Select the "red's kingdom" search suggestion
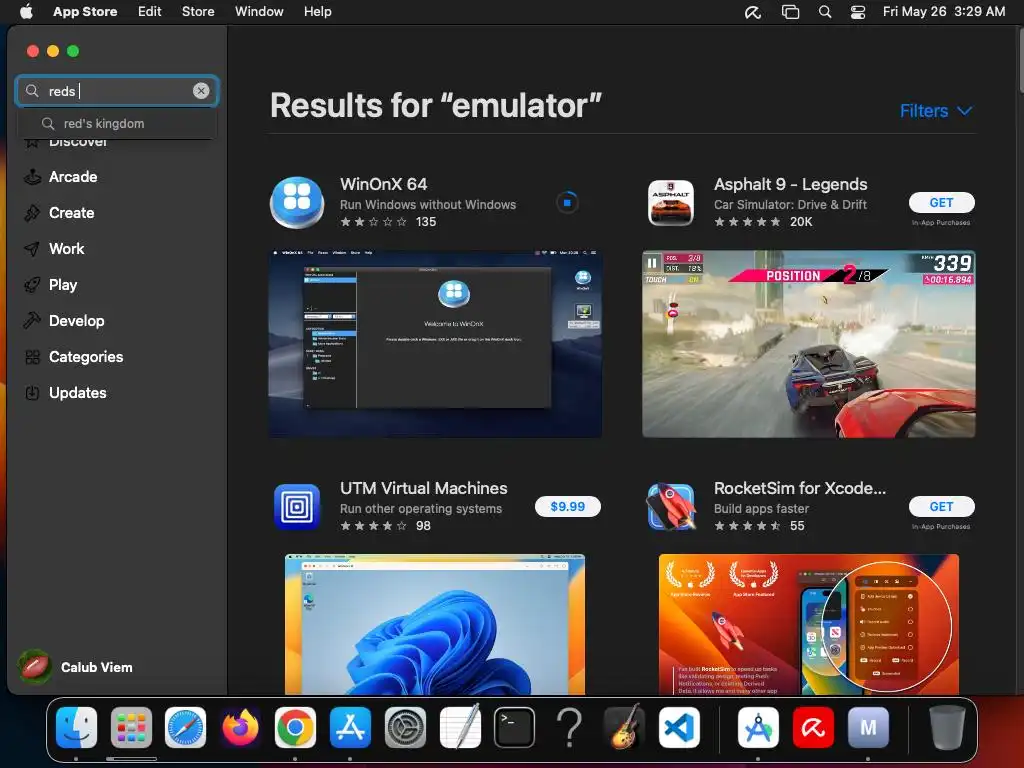 click(x=116, y=123)
